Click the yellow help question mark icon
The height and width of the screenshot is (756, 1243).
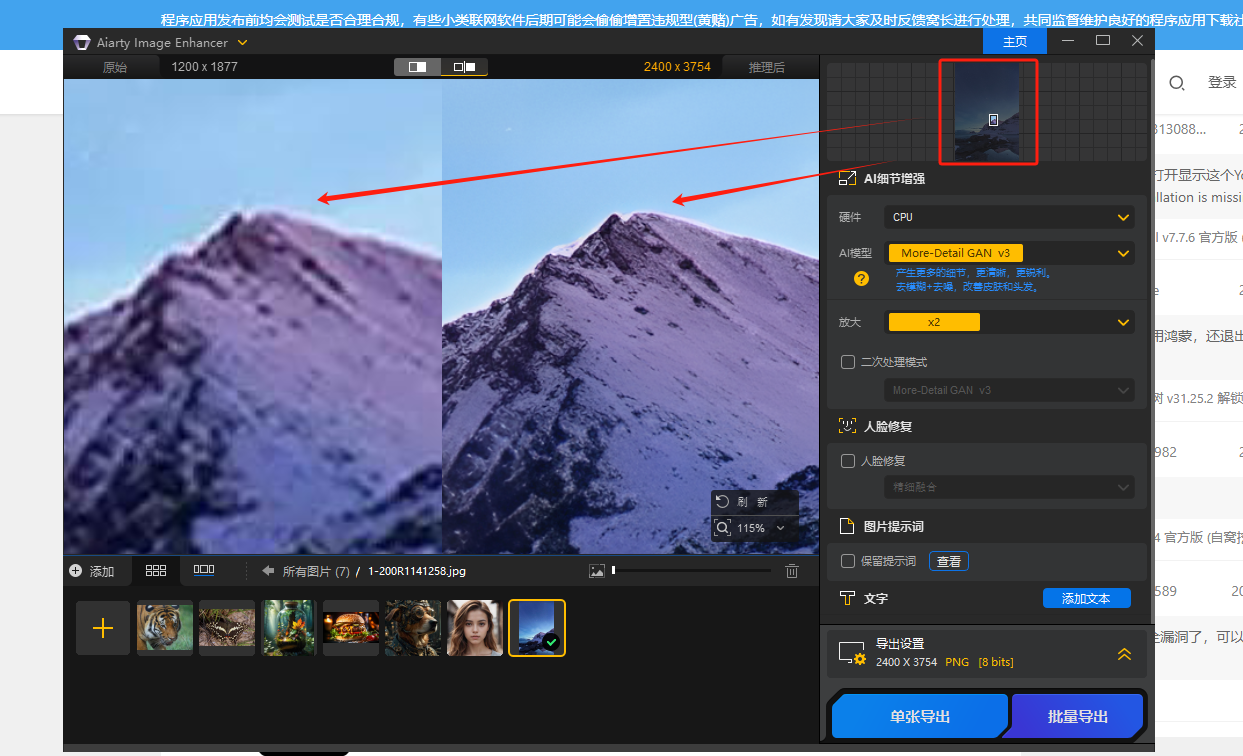861,279
